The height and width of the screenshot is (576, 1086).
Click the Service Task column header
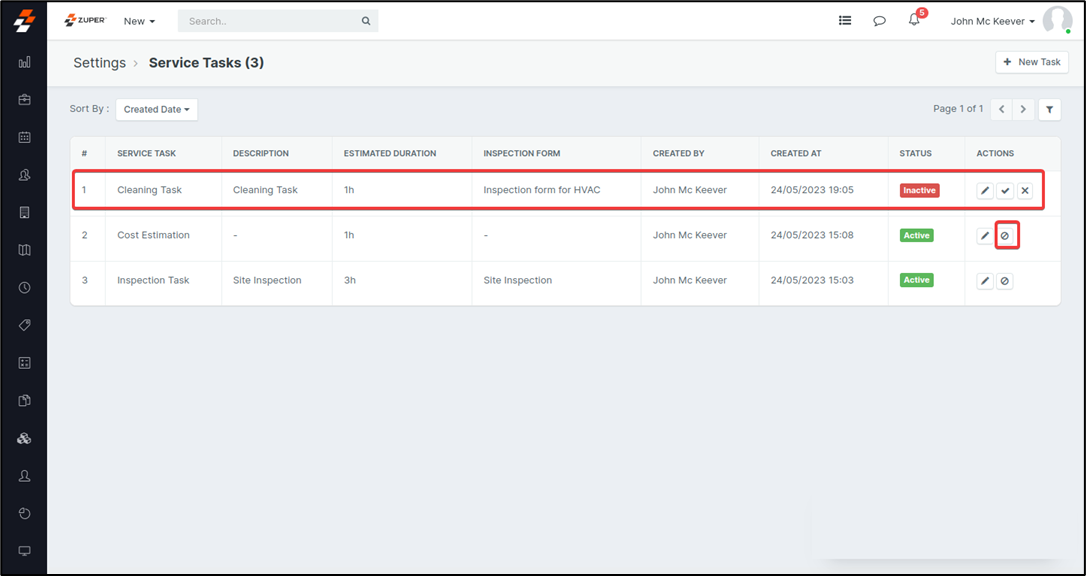coord(146,153)
